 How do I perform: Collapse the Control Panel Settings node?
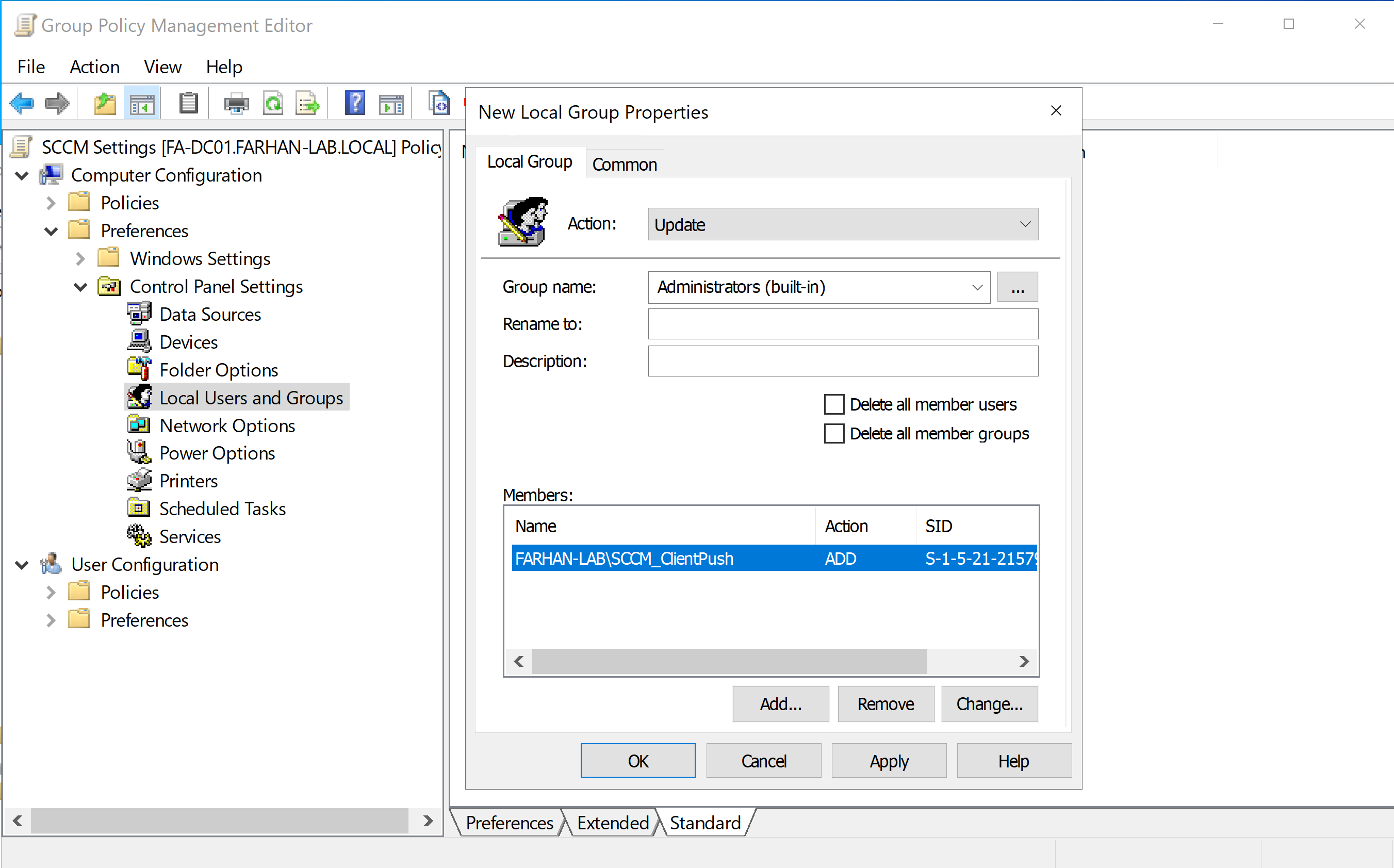pyautogui.click(x=80, y=286)
